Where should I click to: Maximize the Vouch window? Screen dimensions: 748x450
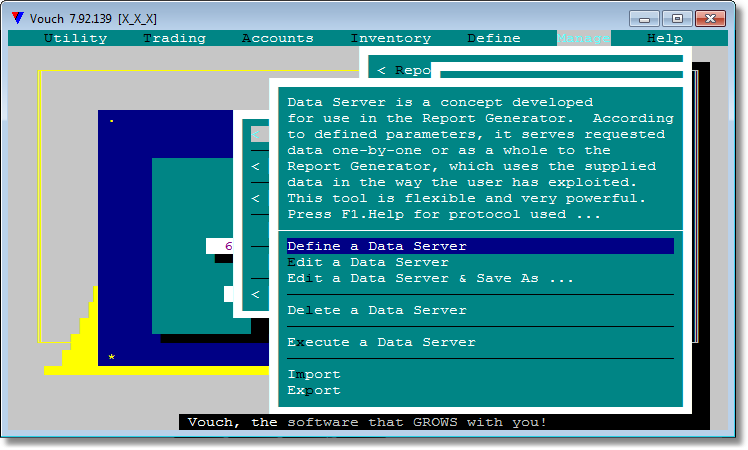pos(677,19)
